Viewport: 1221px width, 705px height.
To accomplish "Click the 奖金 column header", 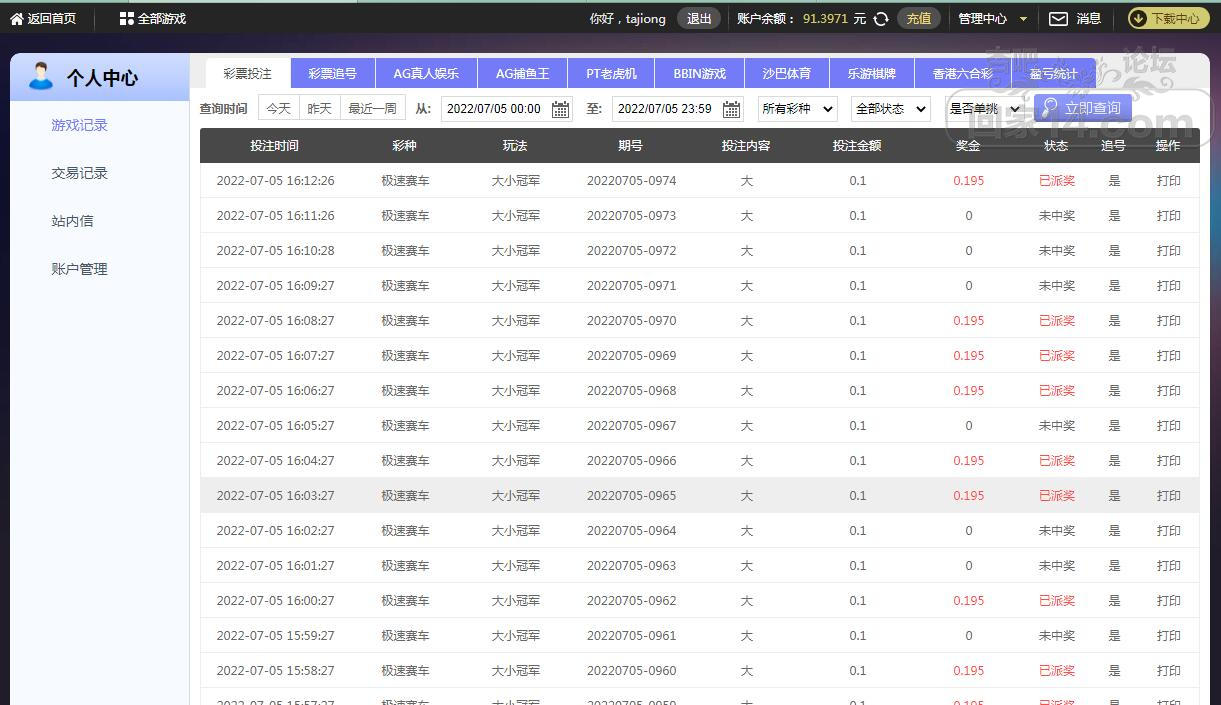I will (x=967, y=145).
